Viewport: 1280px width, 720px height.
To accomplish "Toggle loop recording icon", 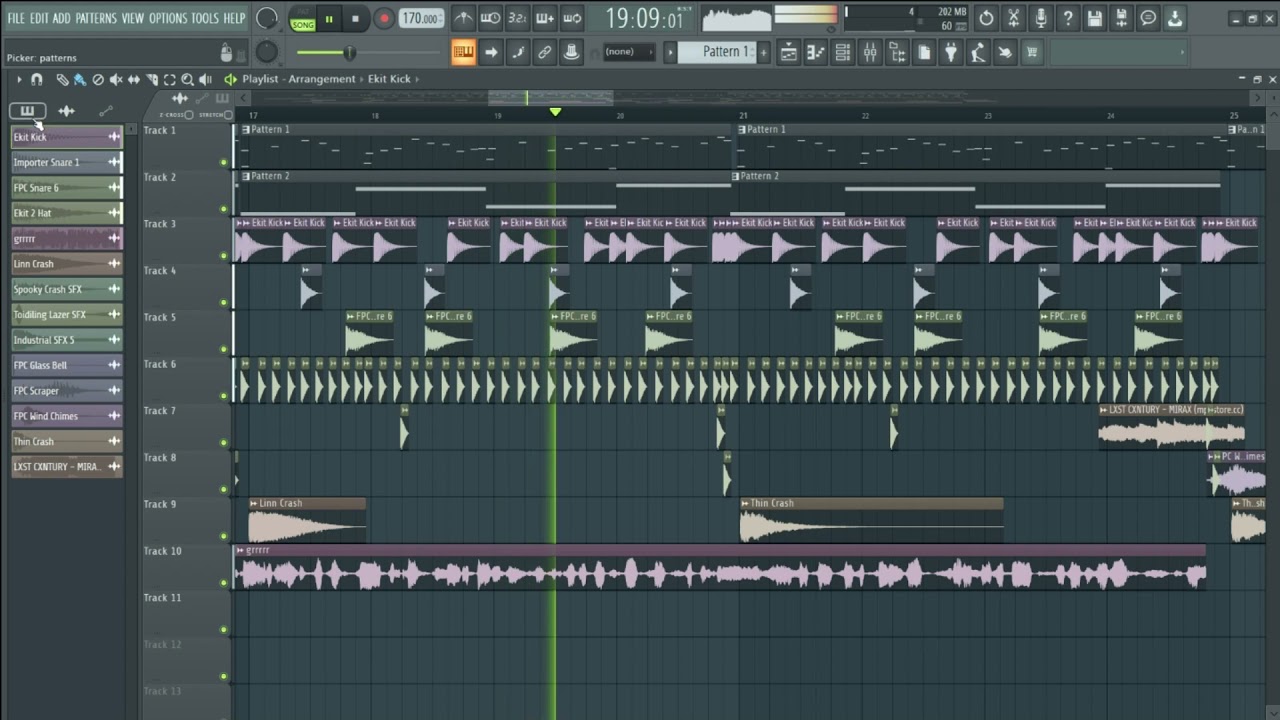I will (571, 18).
